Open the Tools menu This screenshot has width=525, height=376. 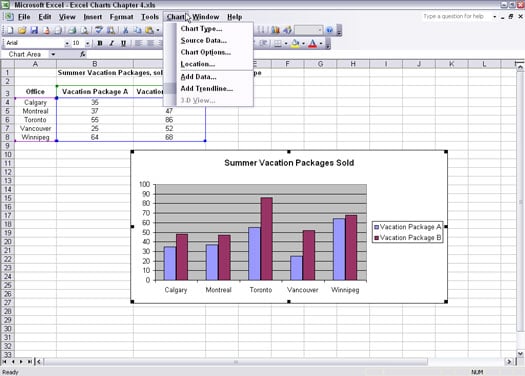(150, 17)
